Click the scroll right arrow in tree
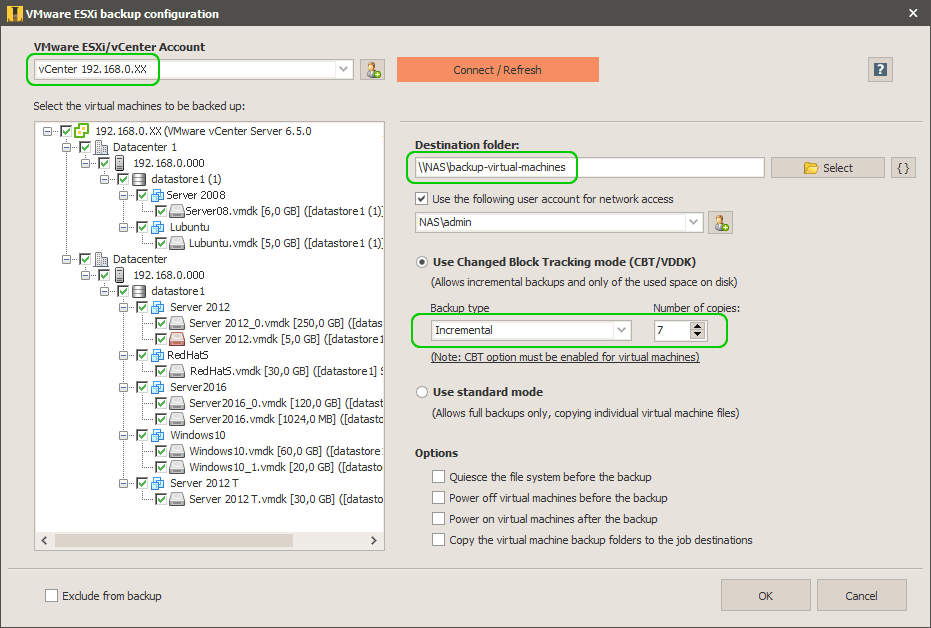The height and width of the screenshot is (628, 931). pyautogui.click(x=373, y=540)
